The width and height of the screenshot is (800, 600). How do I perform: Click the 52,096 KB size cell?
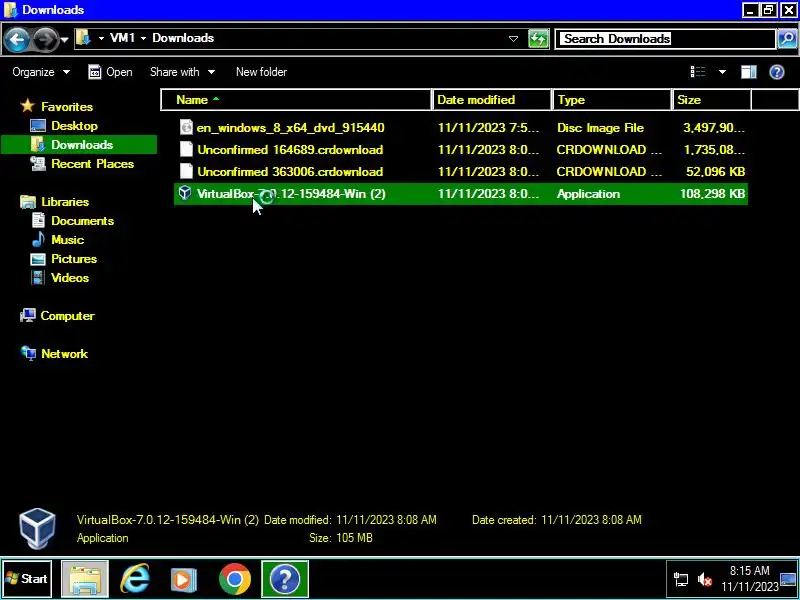(715, 171)
